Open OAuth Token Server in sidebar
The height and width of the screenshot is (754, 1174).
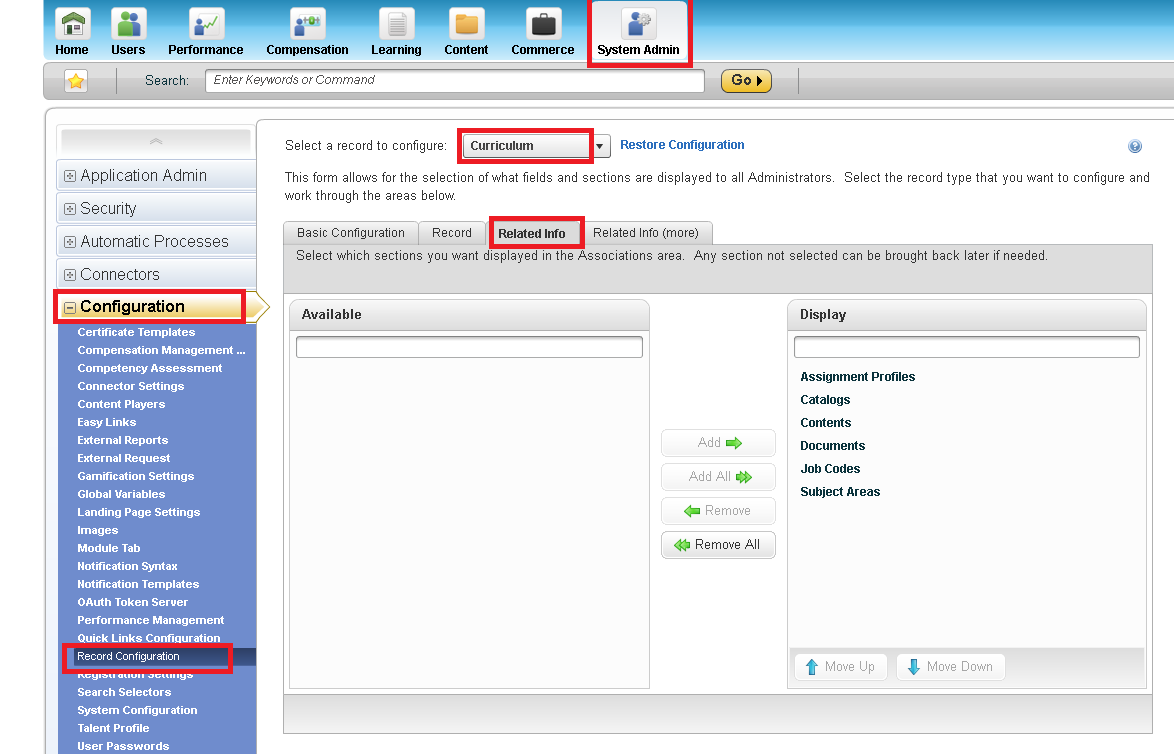[133, 602]
